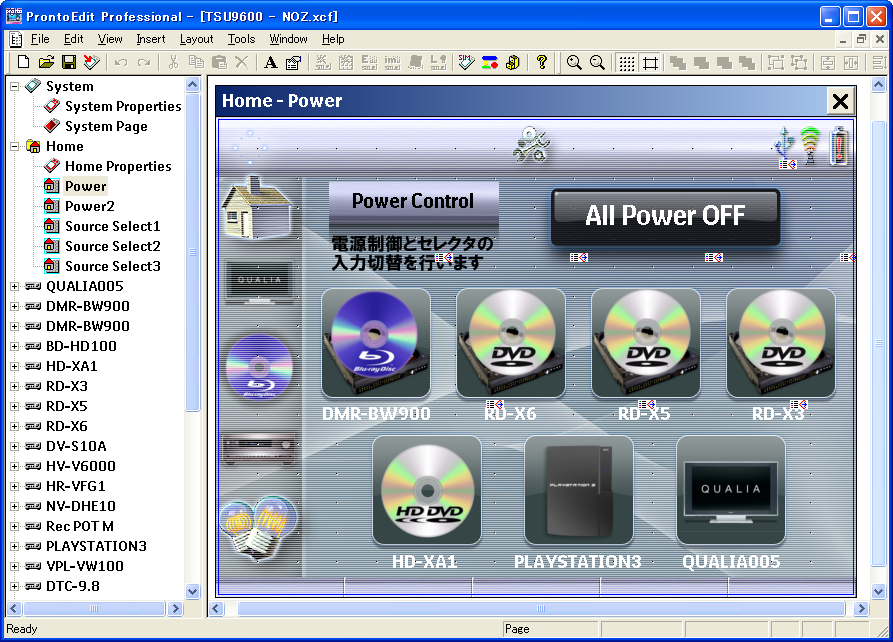This screenshot has height=642, width=893.
Task: Toggle the snap to grid button
Action: [x=650, y=62]
